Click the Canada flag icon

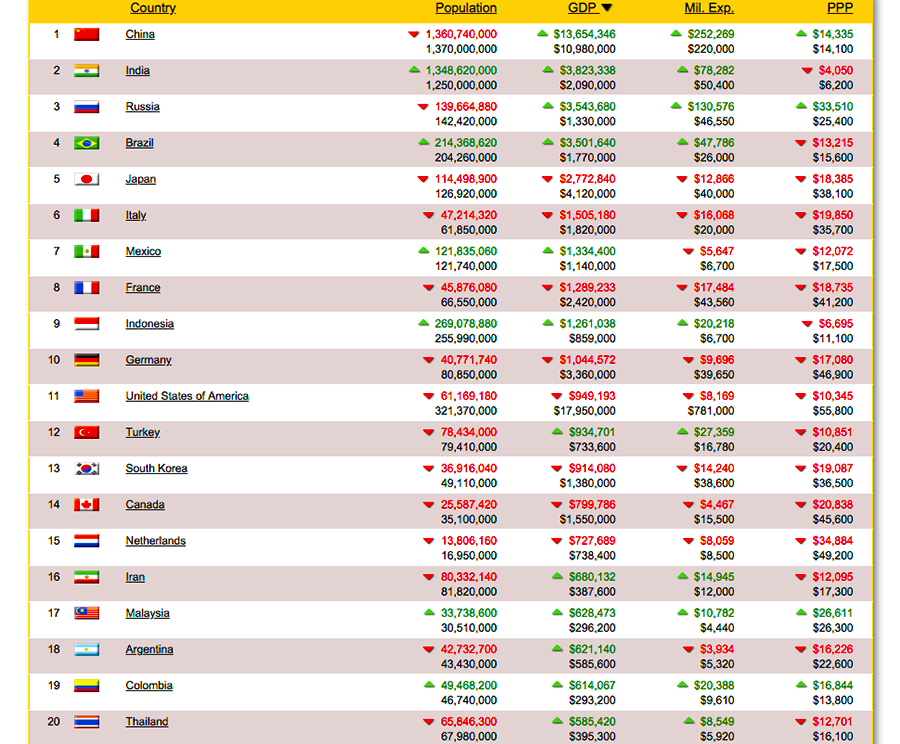[x=86, y=505]
